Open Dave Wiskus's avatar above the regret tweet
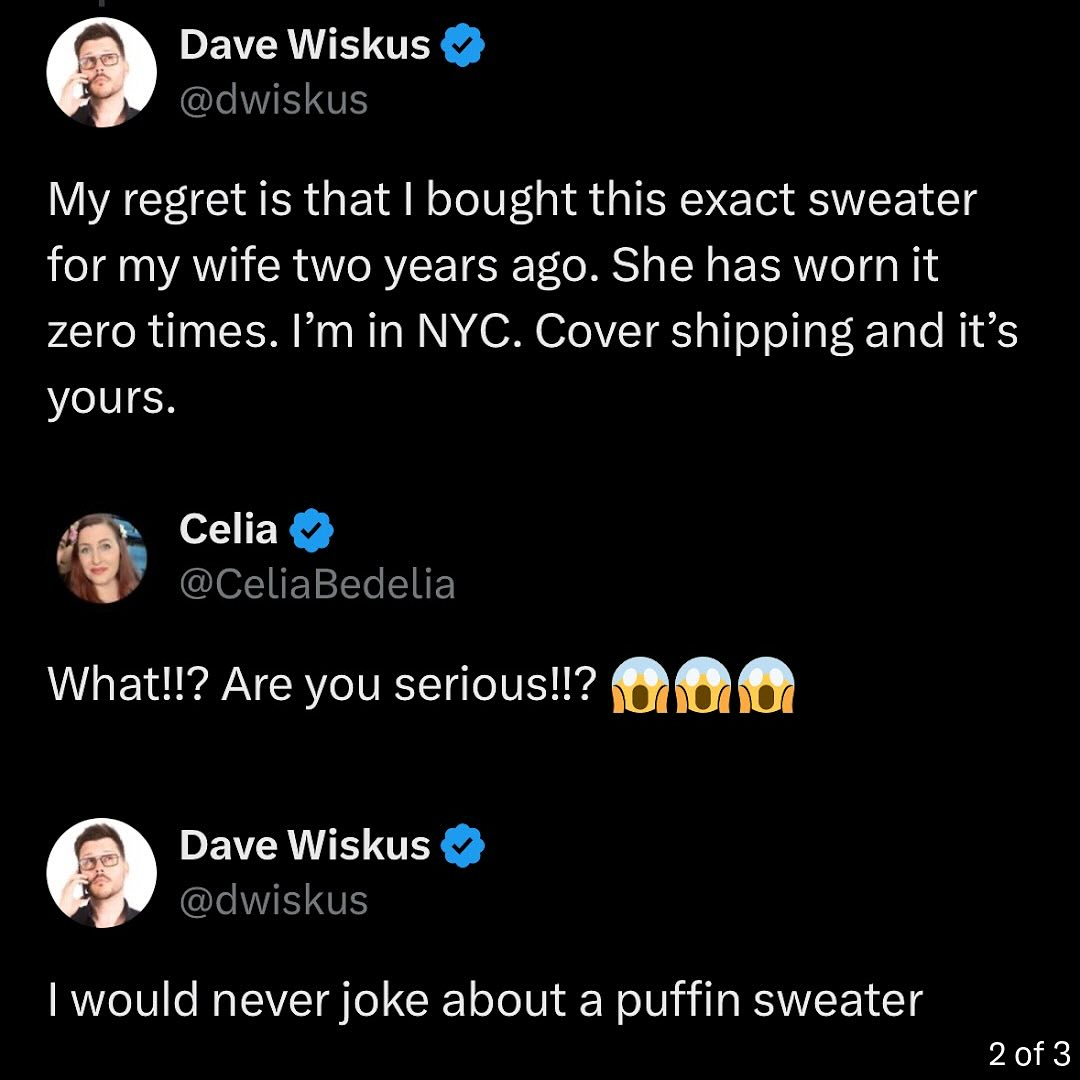 [101, 72]
